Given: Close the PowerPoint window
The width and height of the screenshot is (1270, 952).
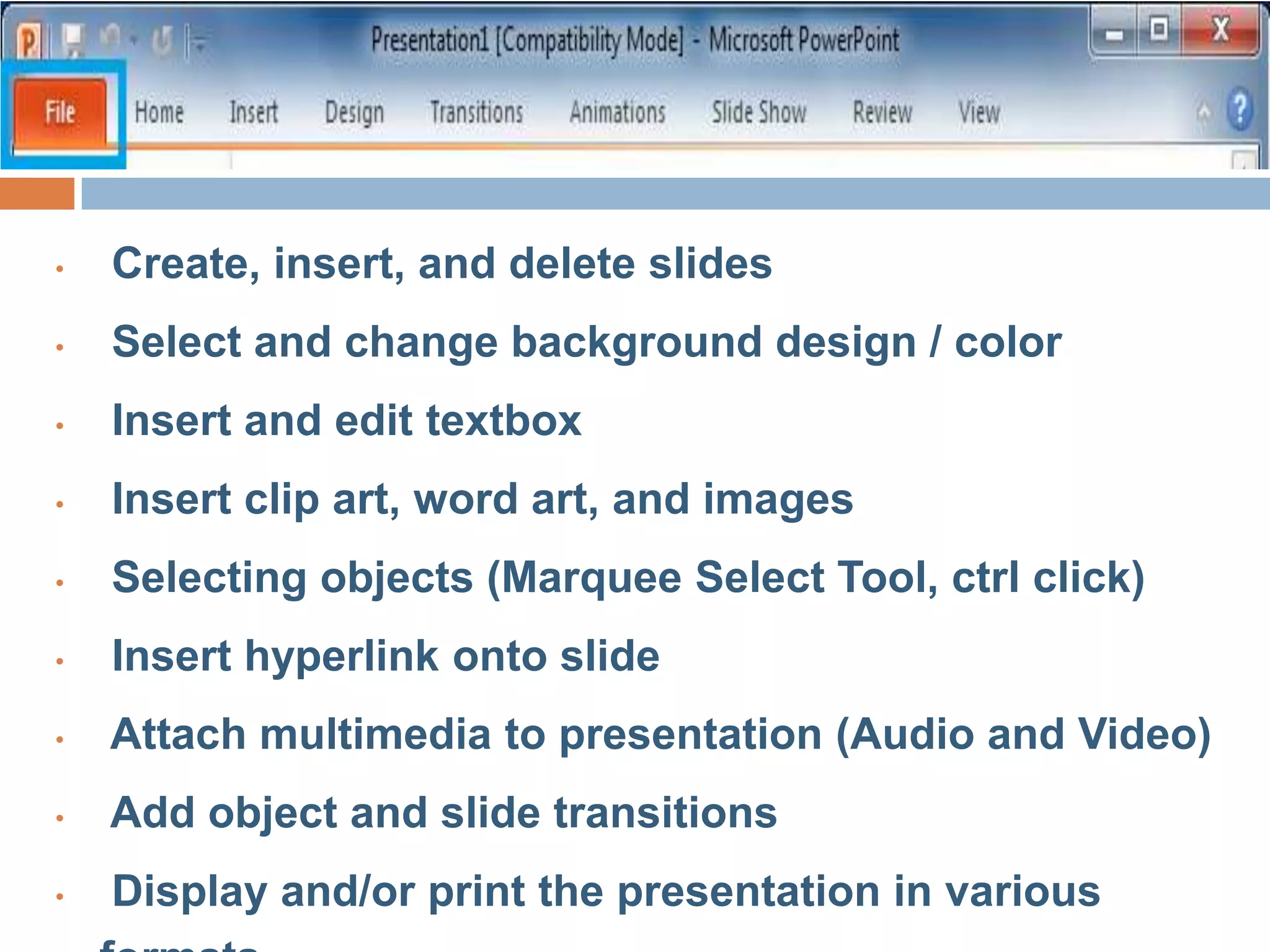Looking at the screenshot, I should [1220, 31].
